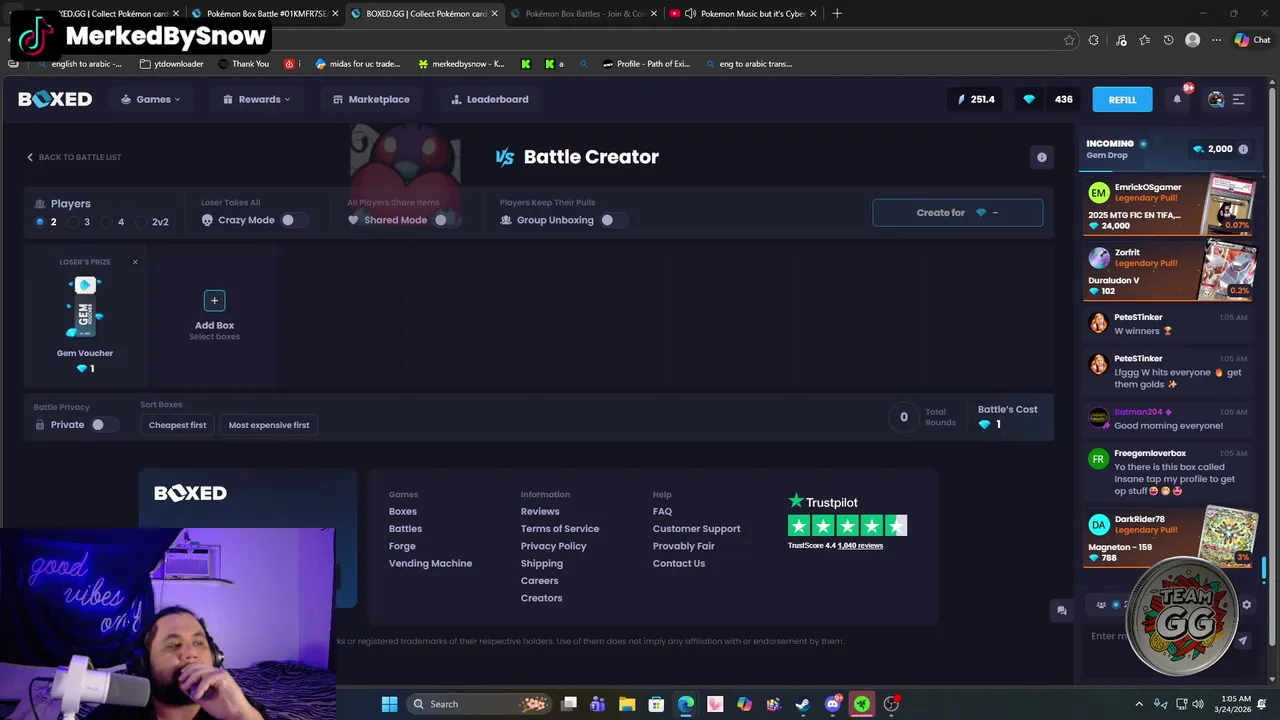The width and height of the screenshot is (1280, 720).
Task: Open EmrickOSgamer legendary pull card
Action: click(1169, 205)
